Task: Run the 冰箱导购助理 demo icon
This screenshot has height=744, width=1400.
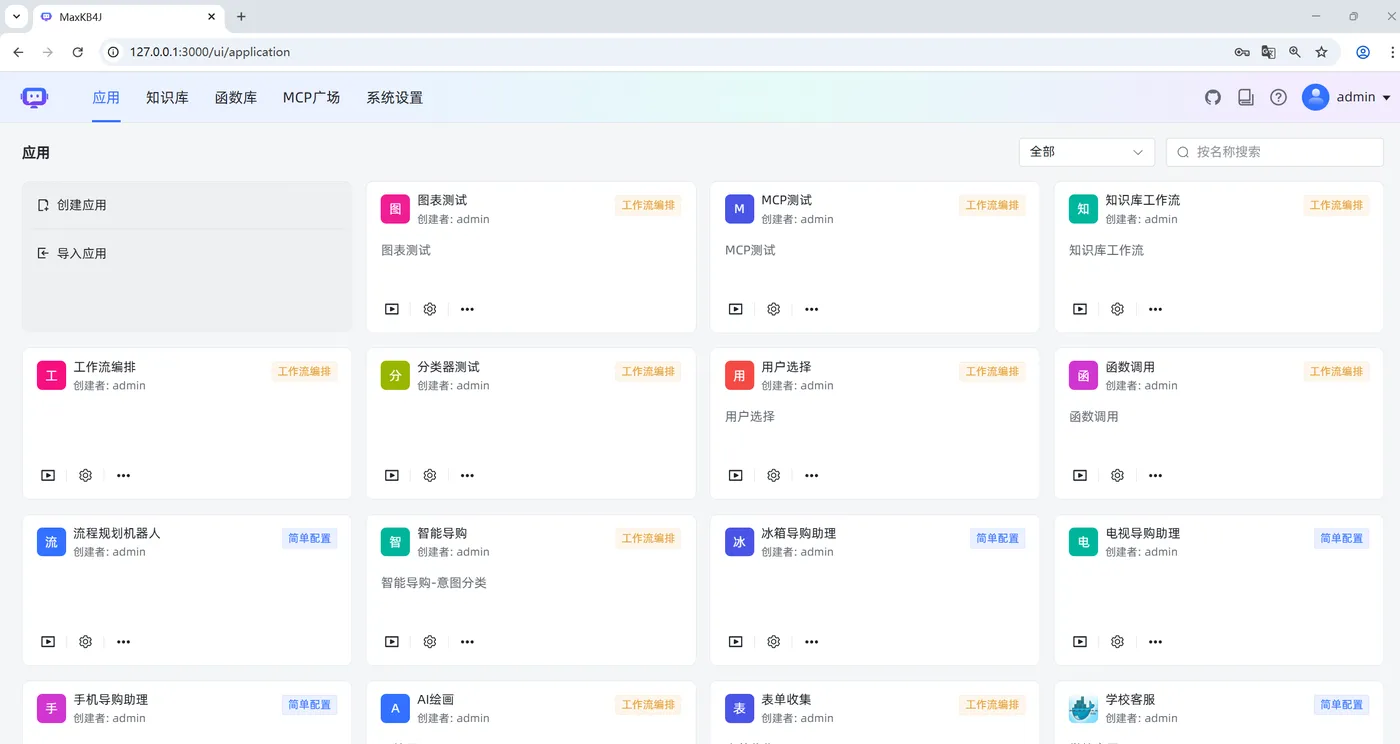Action: click(x=736, y=642)
